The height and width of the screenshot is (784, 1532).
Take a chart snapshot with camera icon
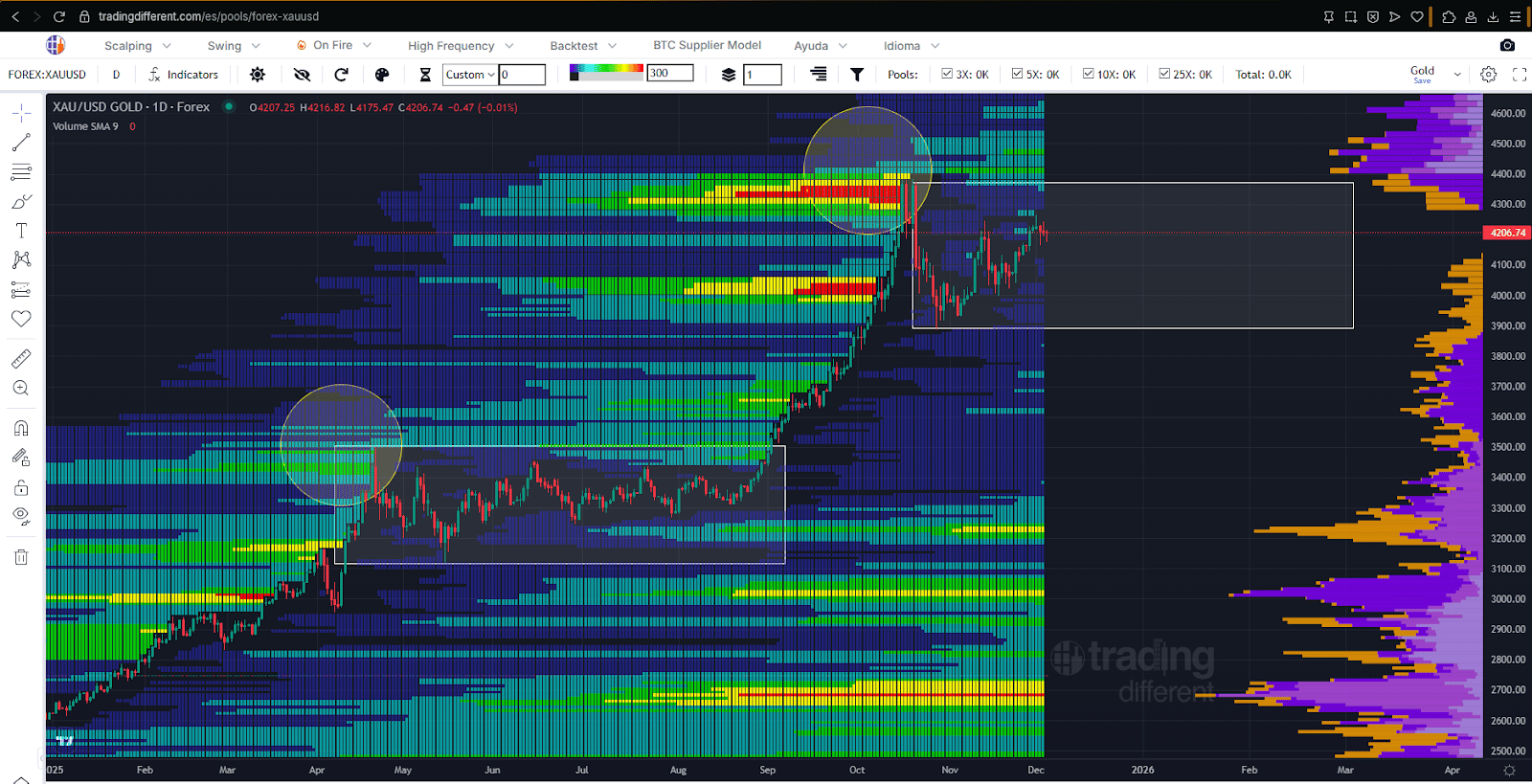point(1507,45)
